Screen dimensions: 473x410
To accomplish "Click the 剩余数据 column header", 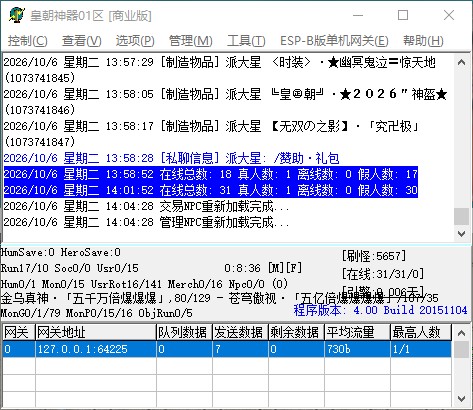I will [296, 332].
